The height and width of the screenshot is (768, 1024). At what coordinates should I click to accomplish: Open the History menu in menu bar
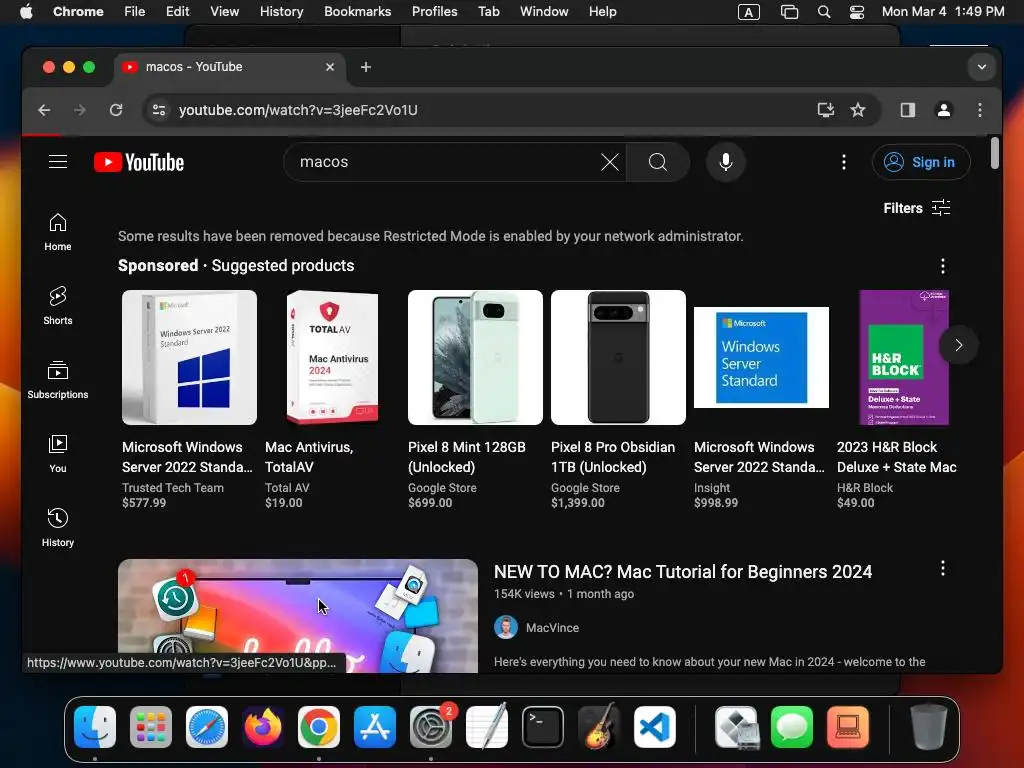click(281, 12)
